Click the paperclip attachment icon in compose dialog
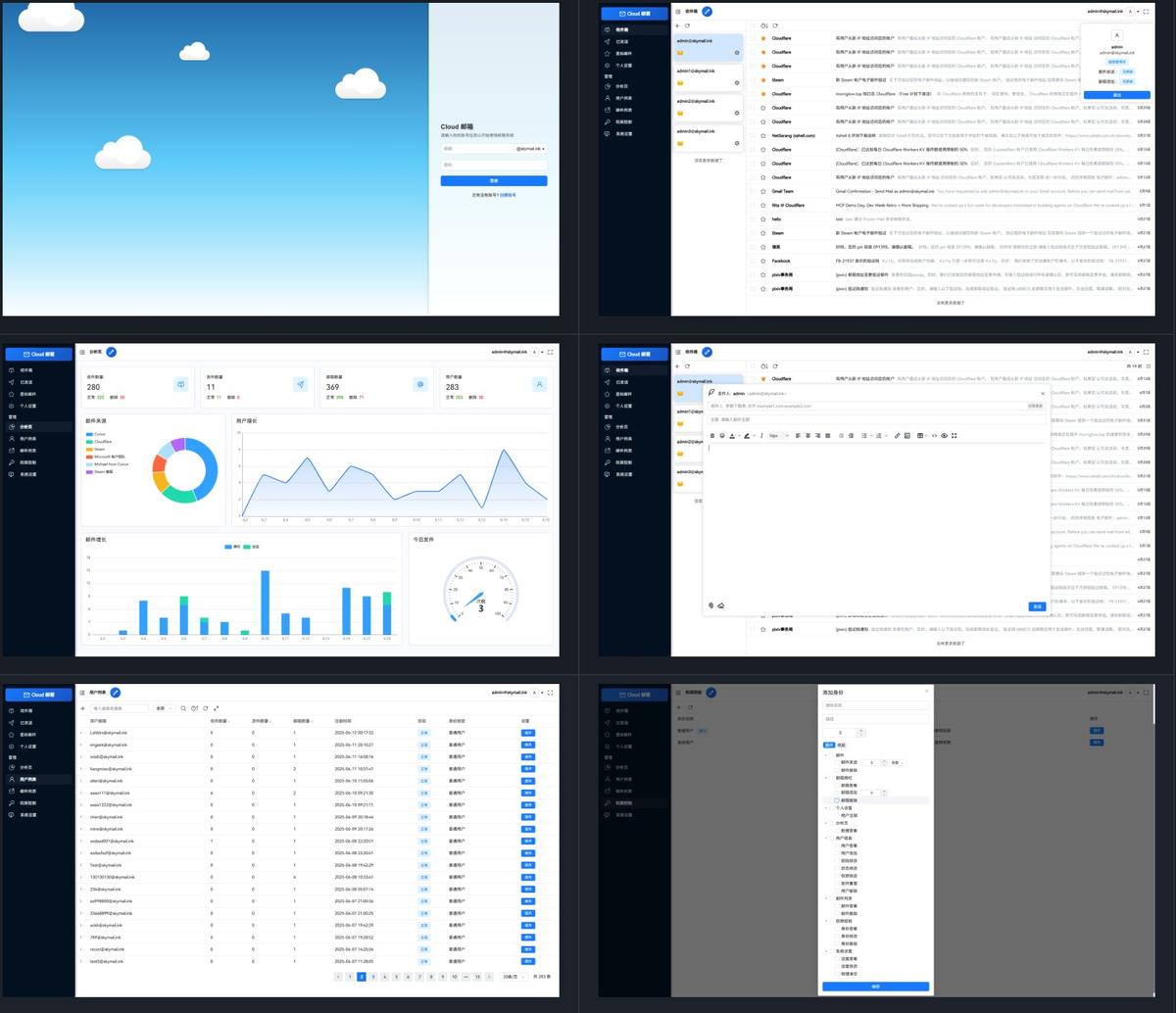1176x1013 pixels. (711, 605)
